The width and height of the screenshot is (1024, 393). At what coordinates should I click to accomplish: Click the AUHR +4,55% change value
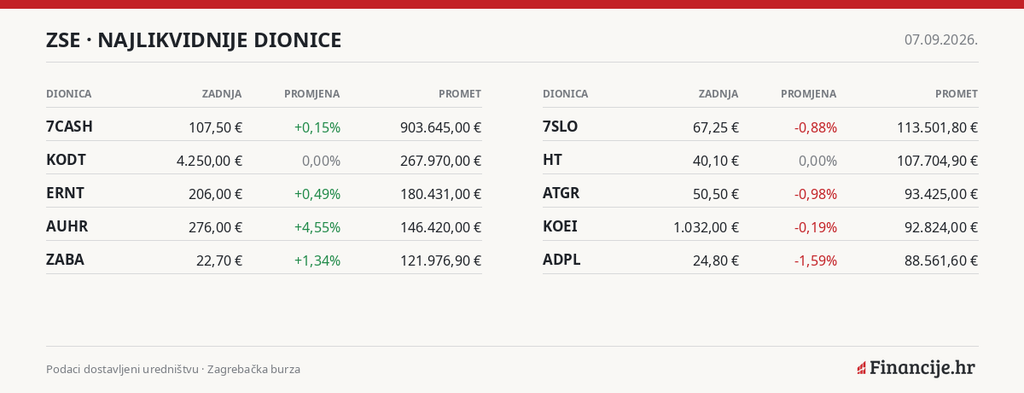coord(317,227)
